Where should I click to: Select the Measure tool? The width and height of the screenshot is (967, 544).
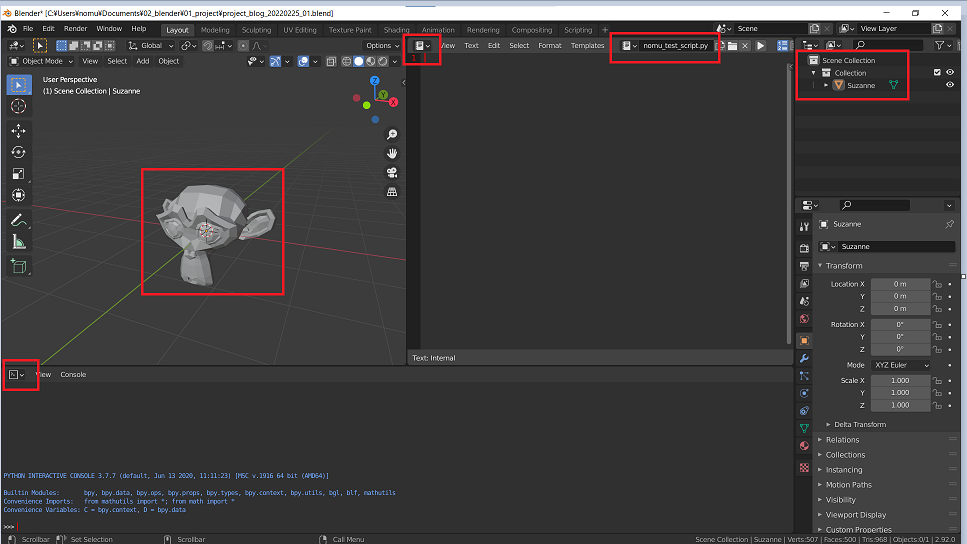(19, 242)
